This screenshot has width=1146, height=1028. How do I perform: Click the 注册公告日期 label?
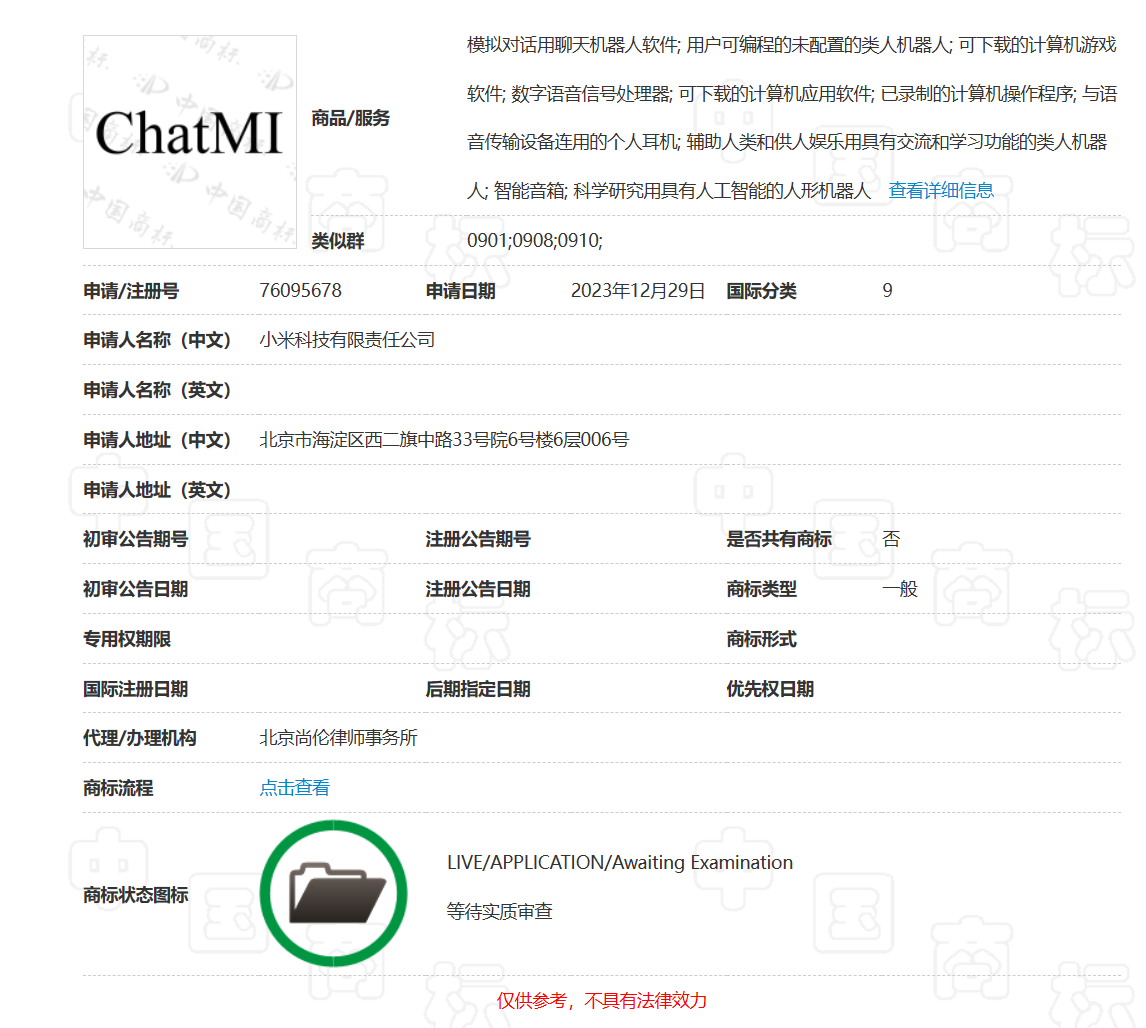pos(478,589)
